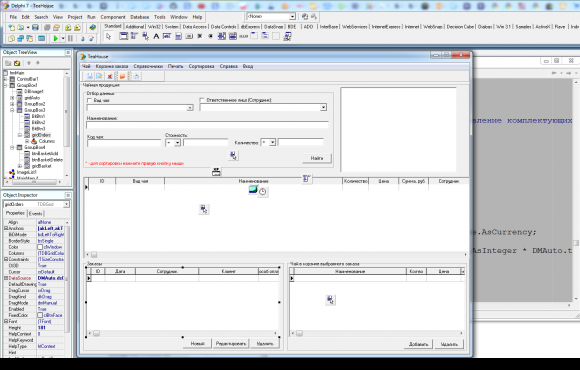Click the 'Наименование' text input field

(x=207, y=125)
